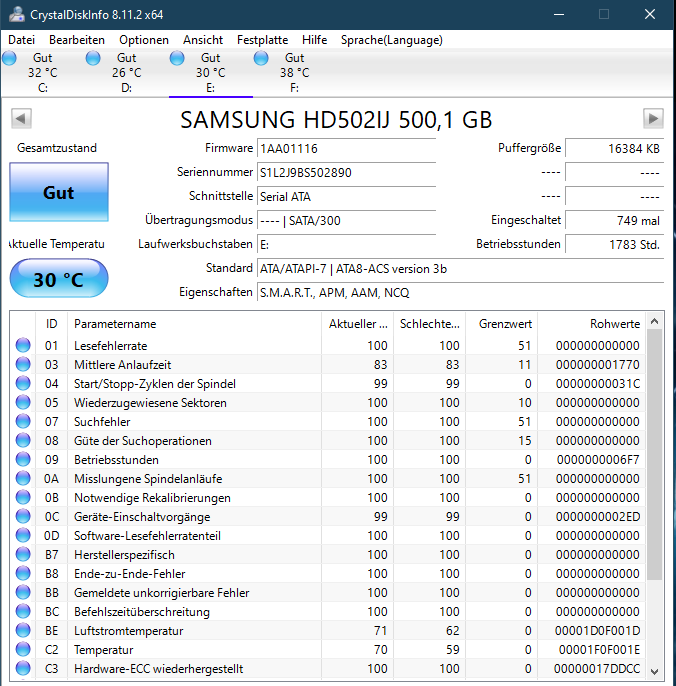Image resolution: width=676 pixels, height=686 pixels.
Task: Click status icon for Geräte-Einschaltvorgänge row
Action: pyautogui.click(x=23, y=517)
